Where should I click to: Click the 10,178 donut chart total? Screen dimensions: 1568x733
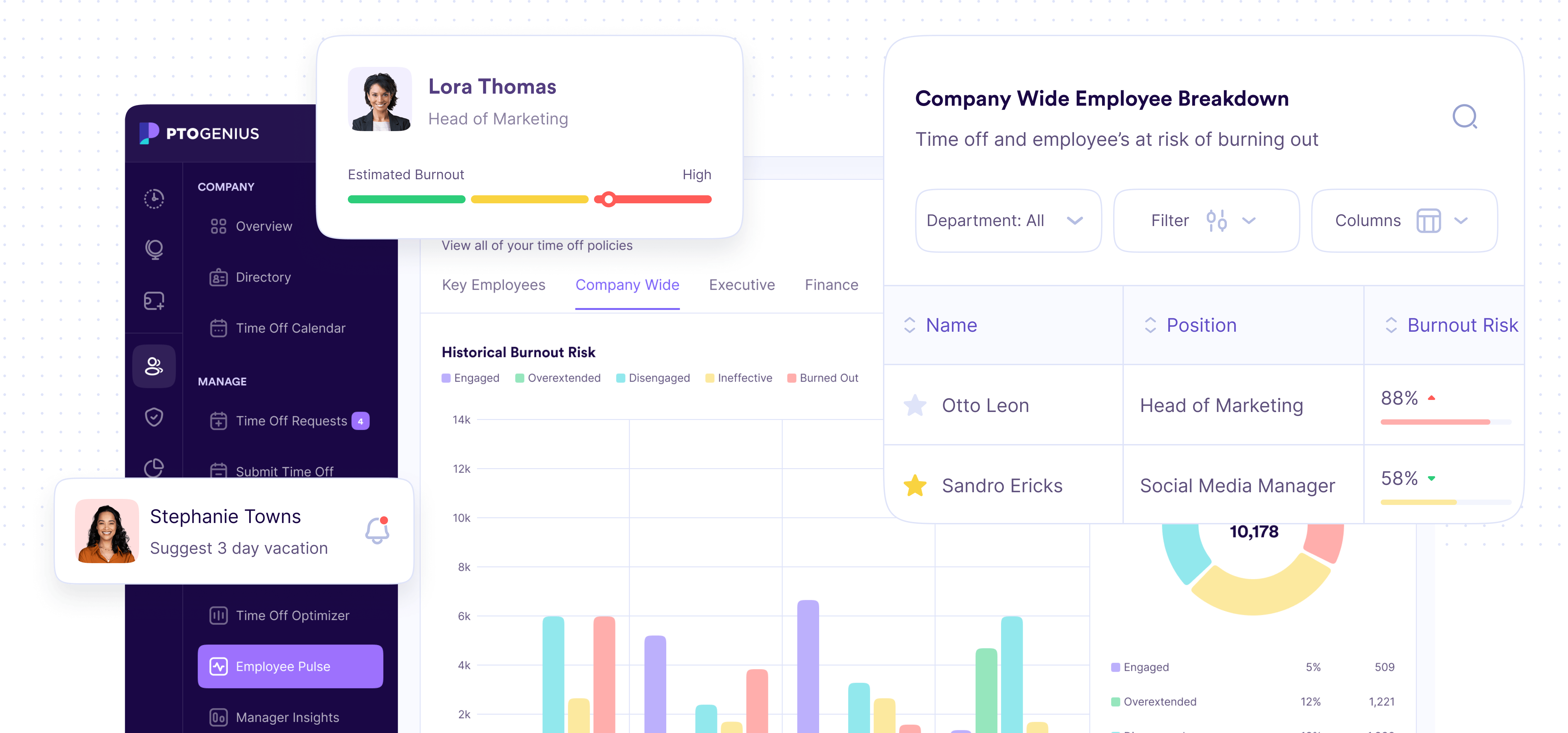point(1254,531)
